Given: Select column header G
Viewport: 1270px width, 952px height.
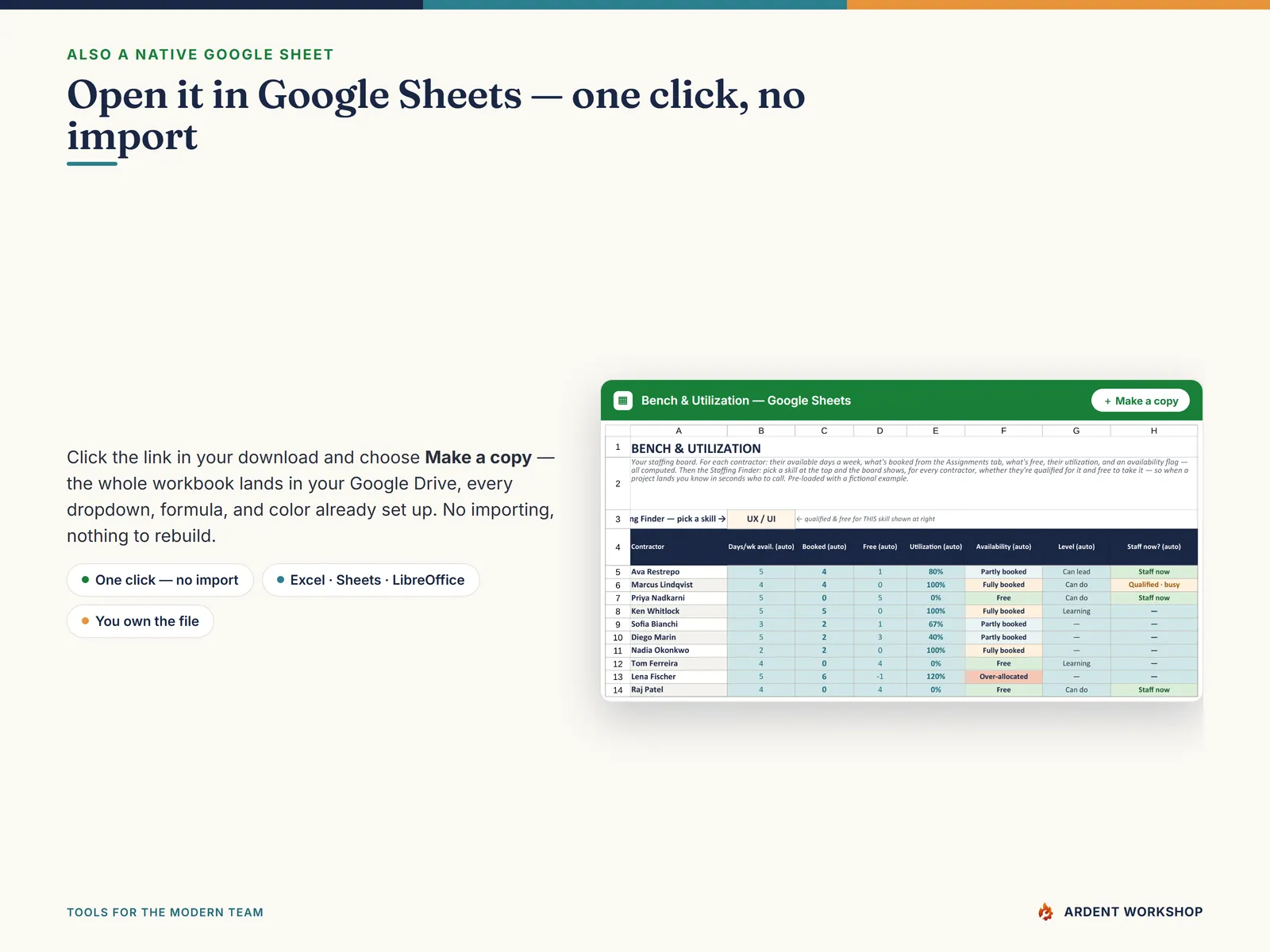Looking at the screenshot, I should pos(1076,431).
